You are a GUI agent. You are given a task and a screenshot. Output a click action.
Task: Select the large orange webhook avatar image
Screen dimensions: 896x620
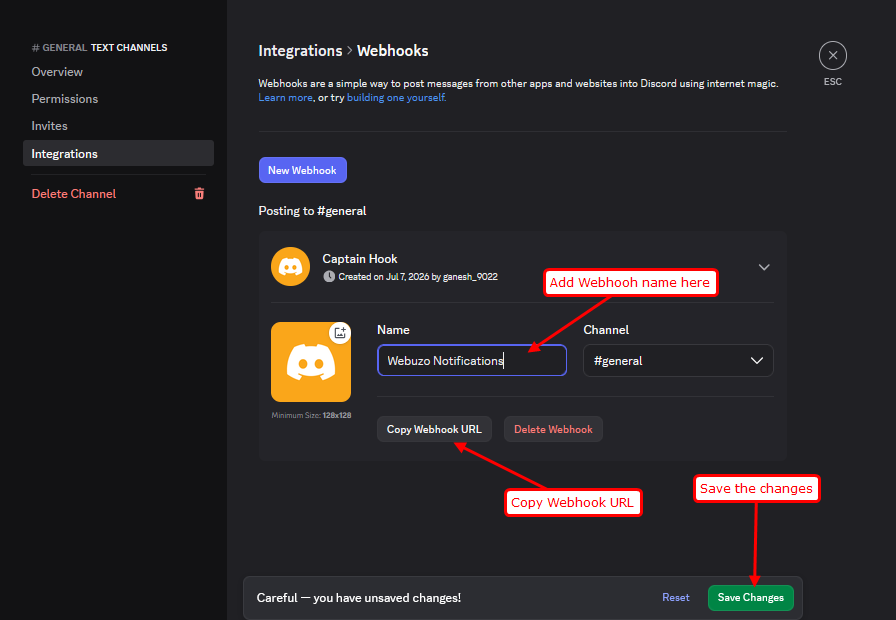311,362
